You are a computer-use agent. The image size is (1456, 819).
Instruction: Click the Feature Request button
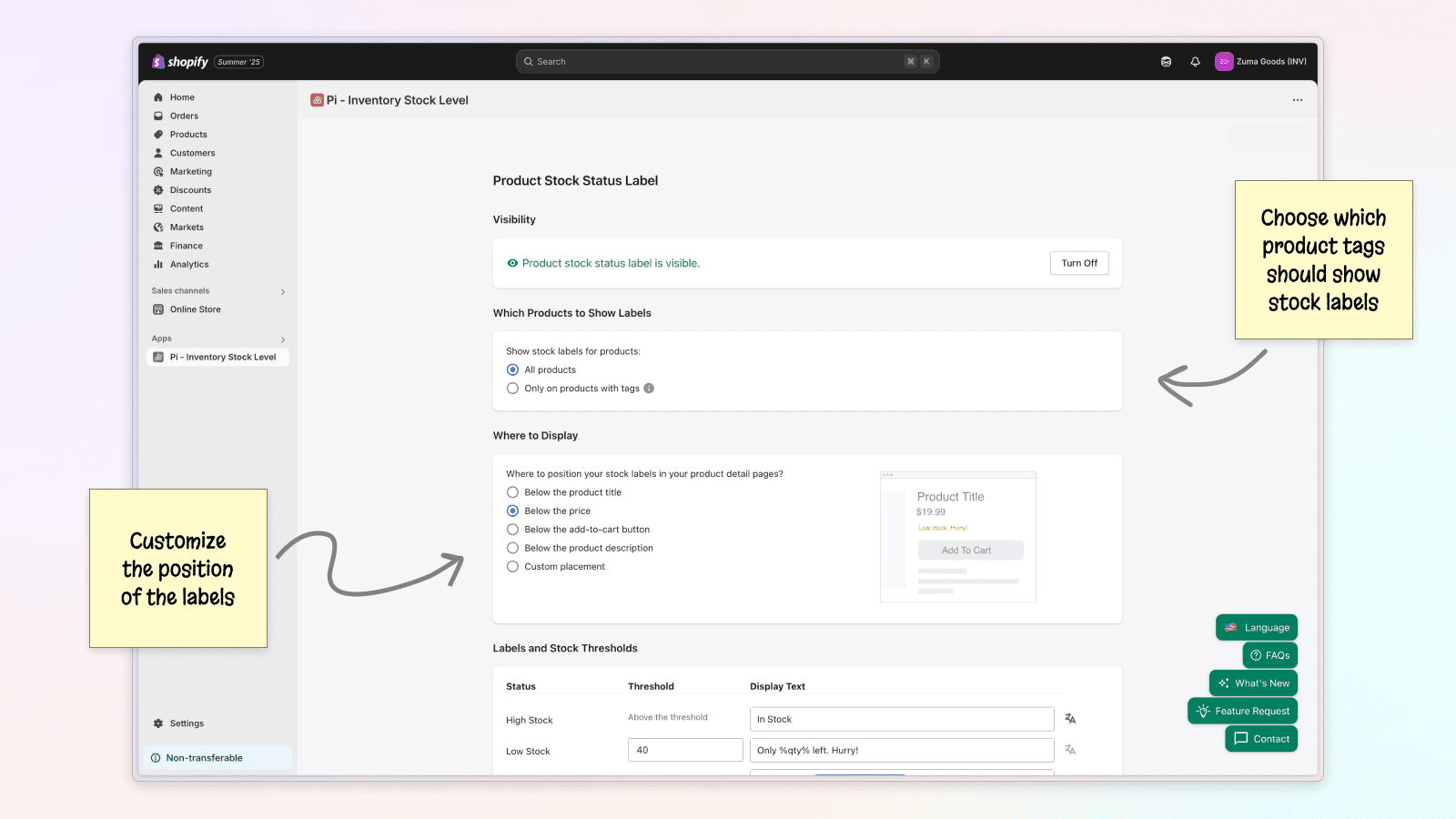[x=1241, y=710]
